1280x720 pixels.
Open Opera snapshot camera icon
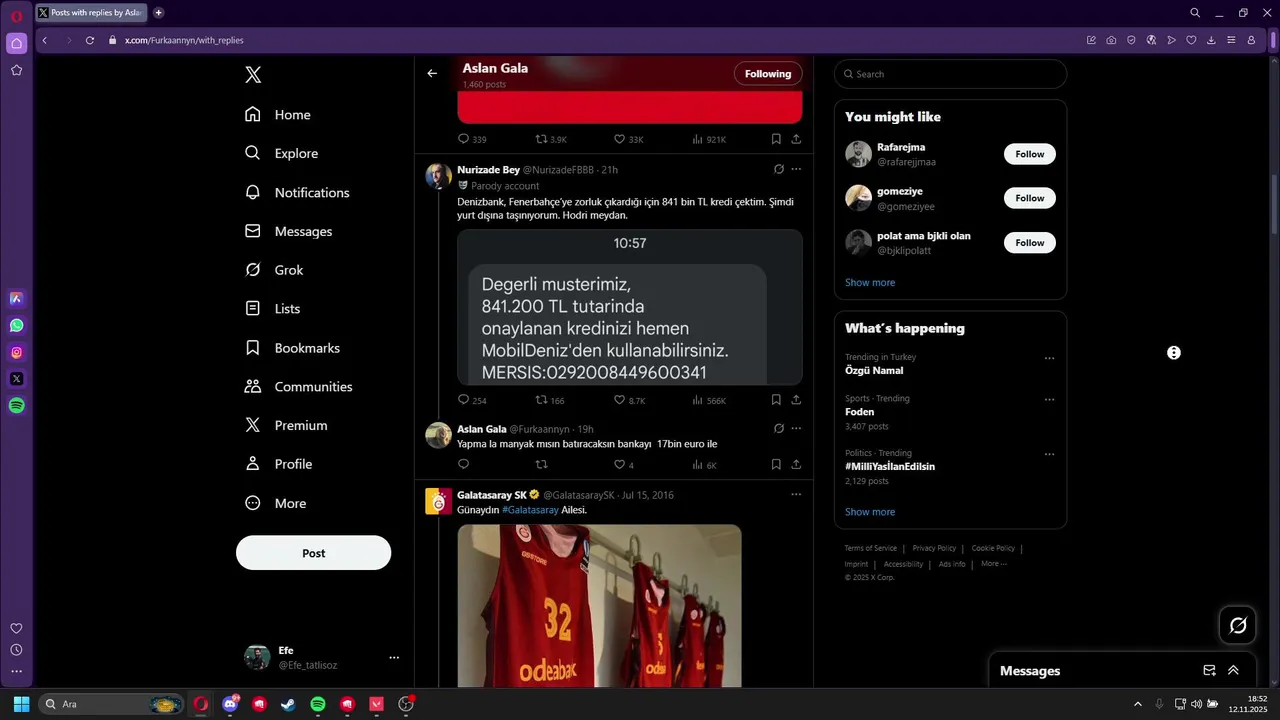pos(1111,40)
